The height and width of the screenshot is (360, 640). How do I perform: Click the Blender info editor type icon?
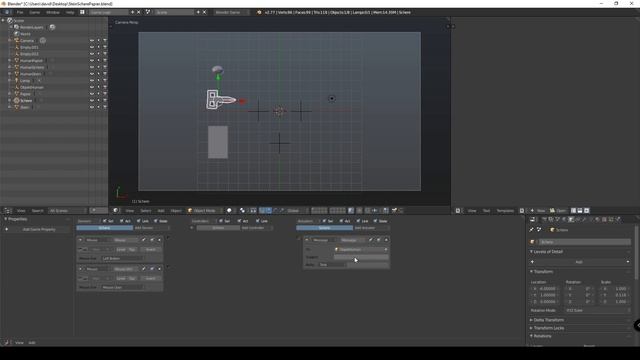click(x=7, y=12)
